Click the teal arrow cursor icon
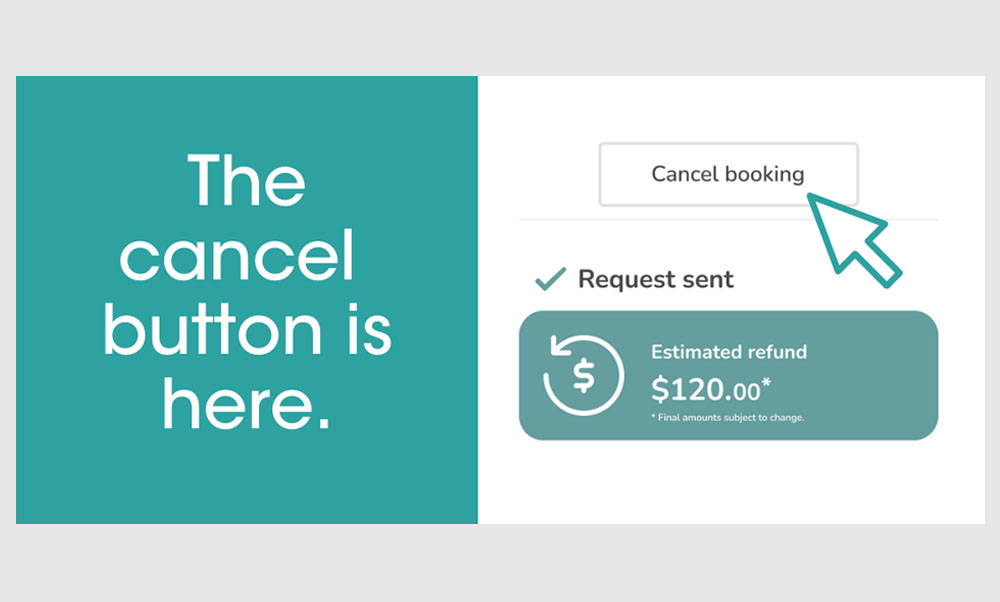The width and height of the screenshot is (1000, 602). tap(853, 240)
